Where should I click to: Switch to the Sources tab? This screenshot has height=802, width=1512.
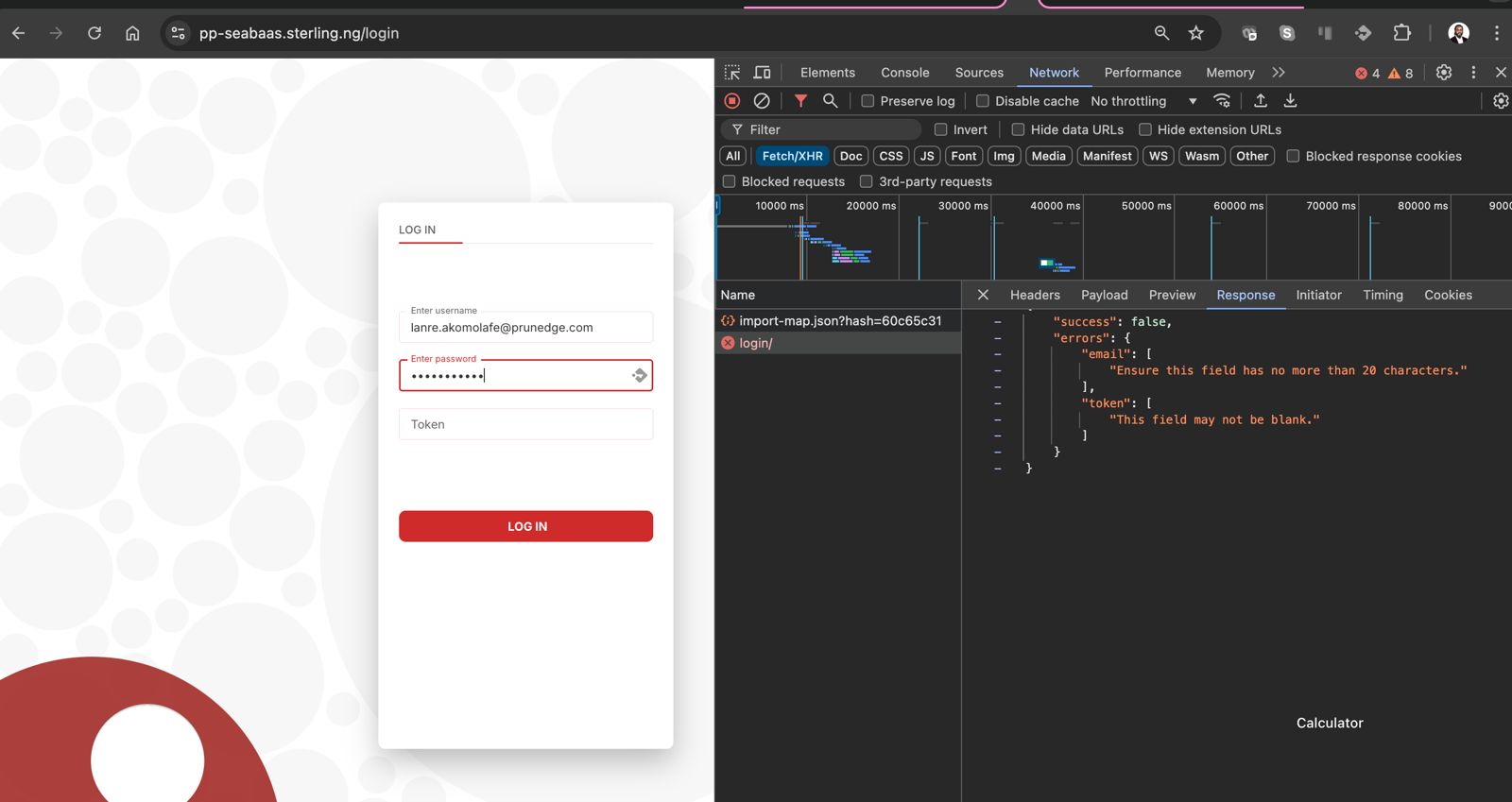979,73
